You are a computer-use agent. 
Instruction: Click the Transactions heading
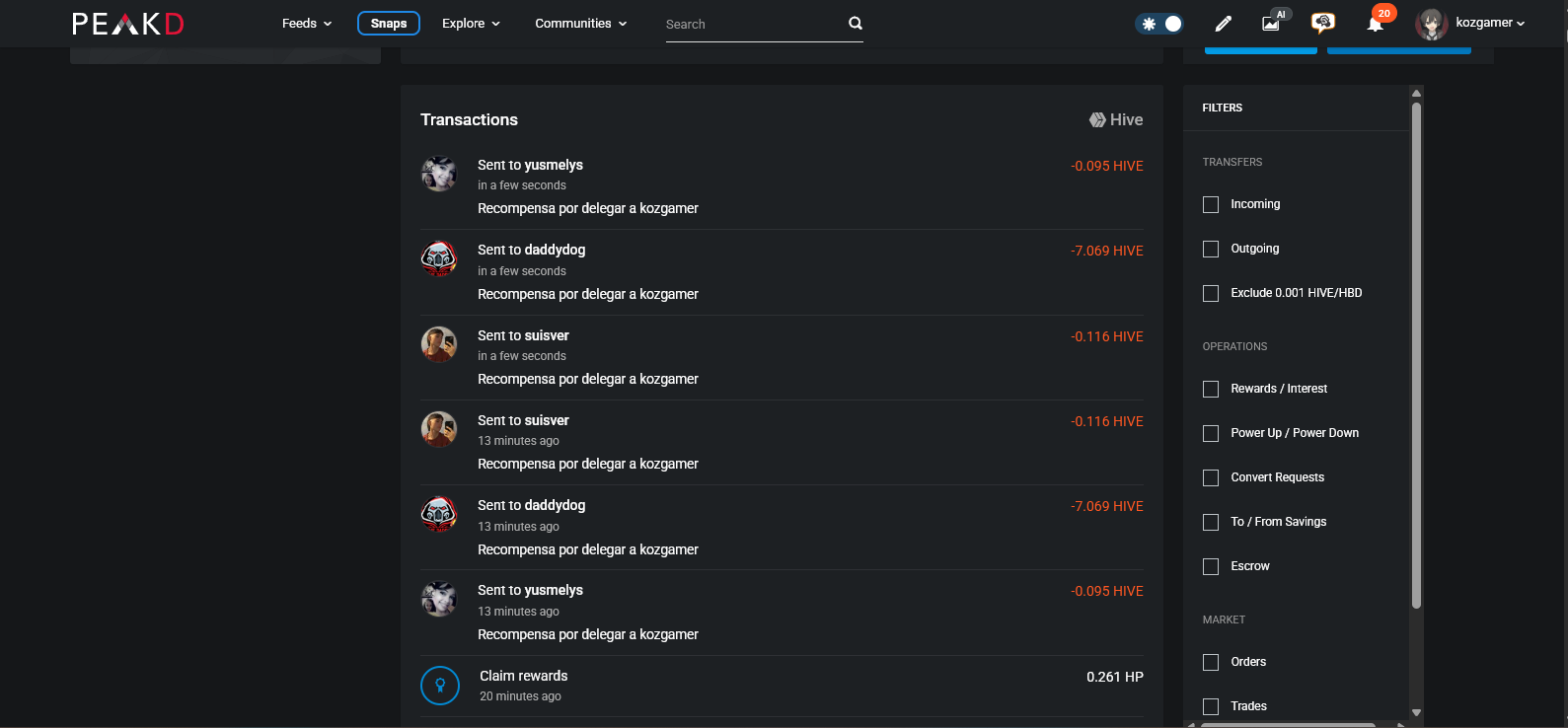pyautogui.click(x=469, y=119)
